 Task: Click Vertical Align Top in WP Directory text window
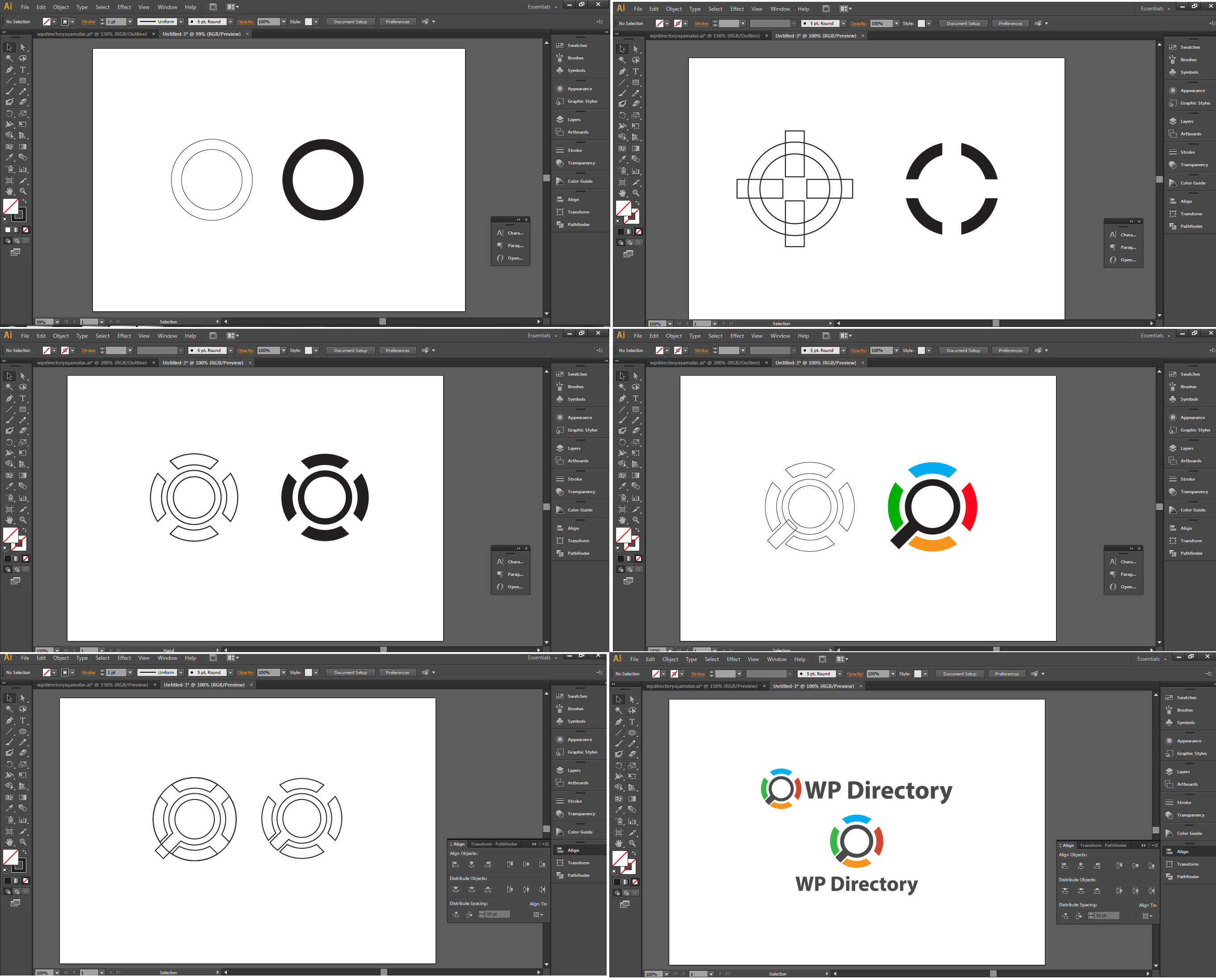pyautogui.click(x=1119, y=865)
